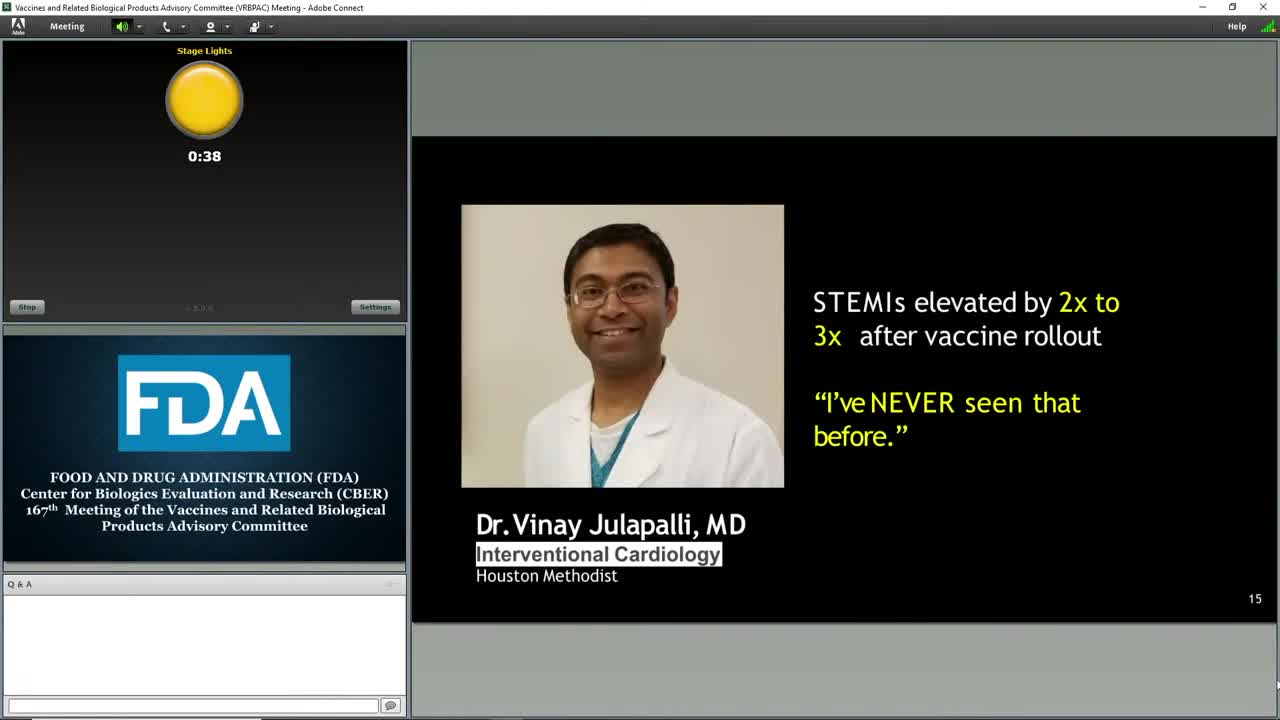Viewport: 1280px width, 720px height.
Task: Click the 'Stage Lights' title label
Action: [204, 51]
